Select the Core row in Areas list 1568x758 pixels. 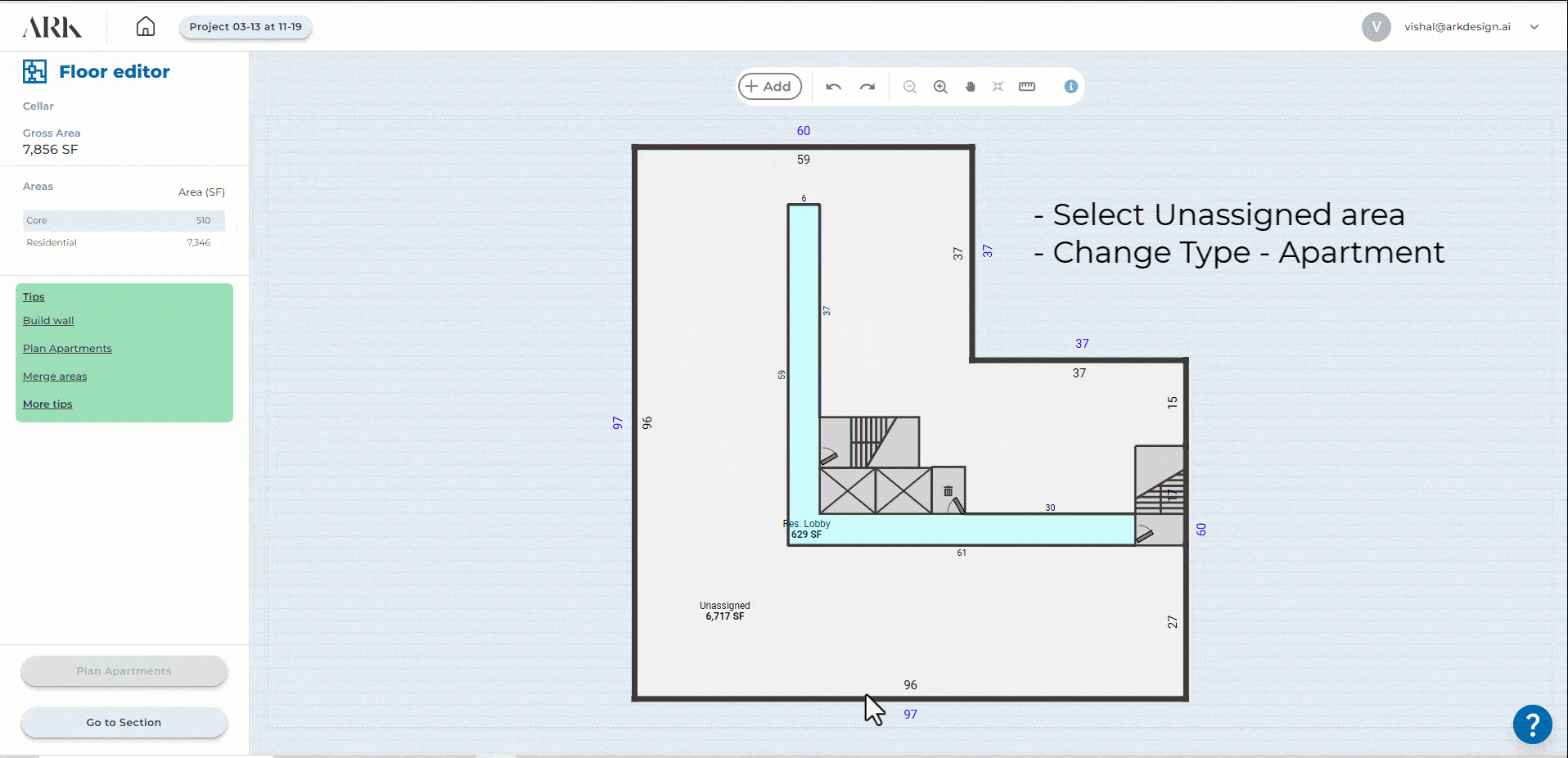coord(123,220)
